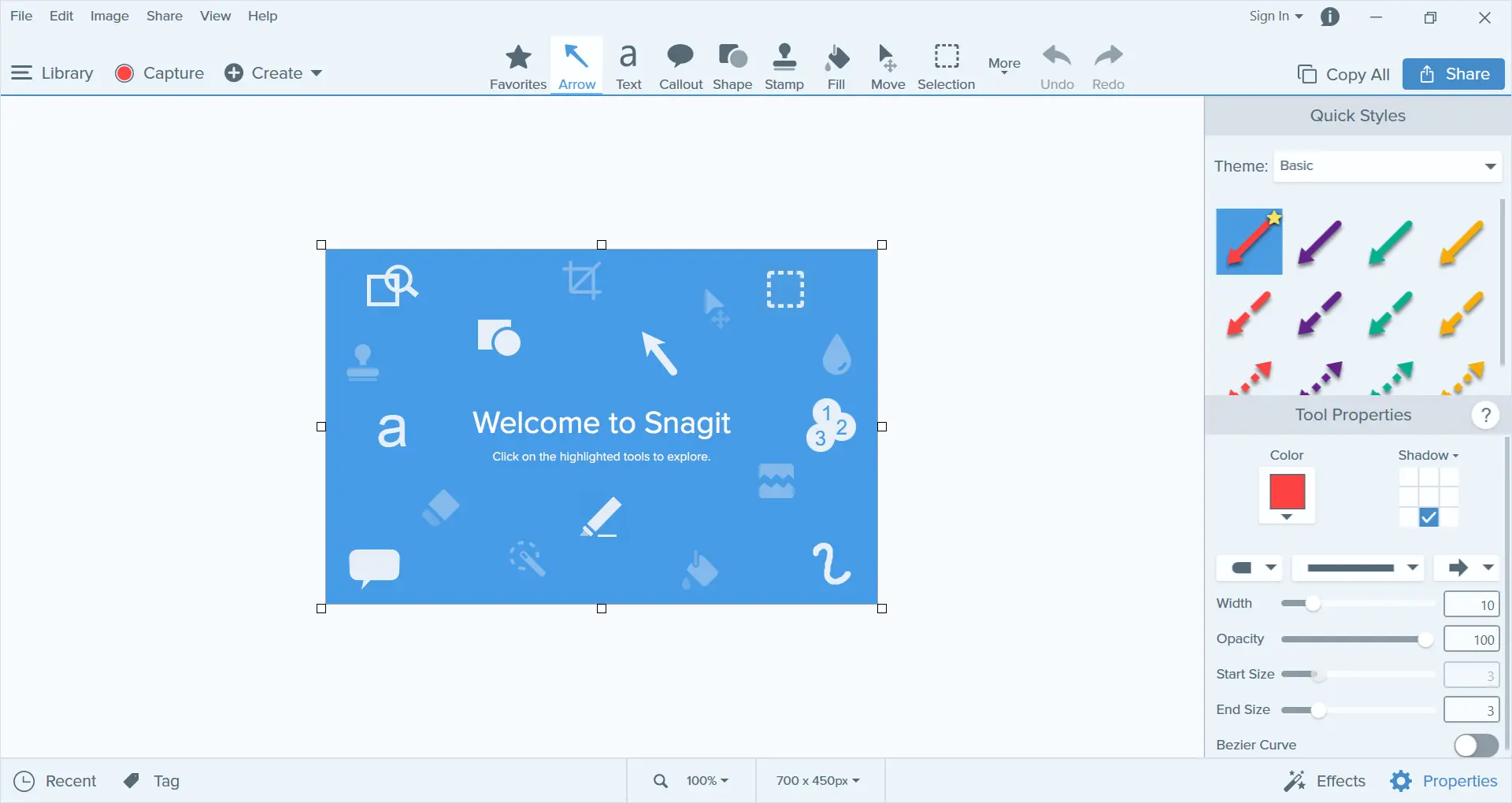The height and width of the screenshot is (803, 1512).
Task: Choose the Fill bucket tool
Action: 836,66
